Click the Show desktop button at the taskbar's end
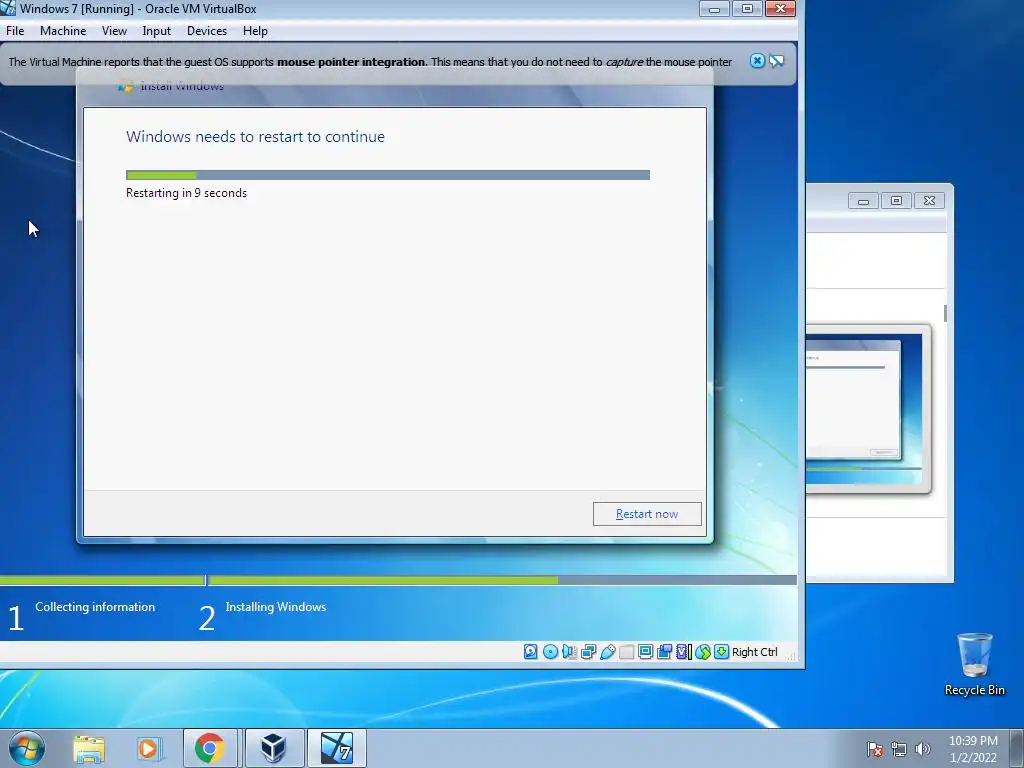The height and width of the screenshot is (768, 1024). (x=1017, y=749)
